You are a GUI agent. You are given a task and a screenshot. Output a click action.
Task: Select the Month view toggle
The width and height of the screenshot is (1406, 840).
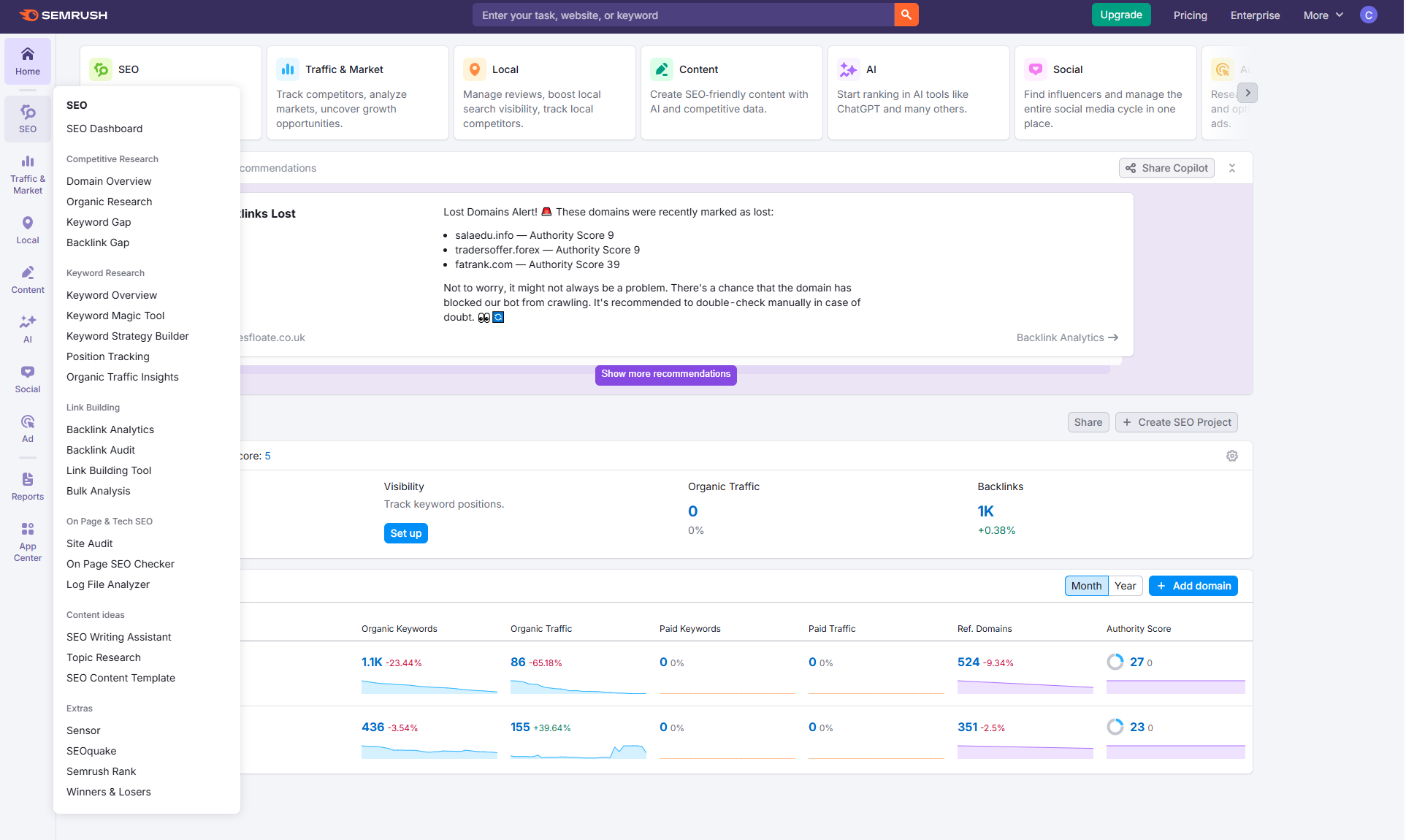[x=1086, y=586]
